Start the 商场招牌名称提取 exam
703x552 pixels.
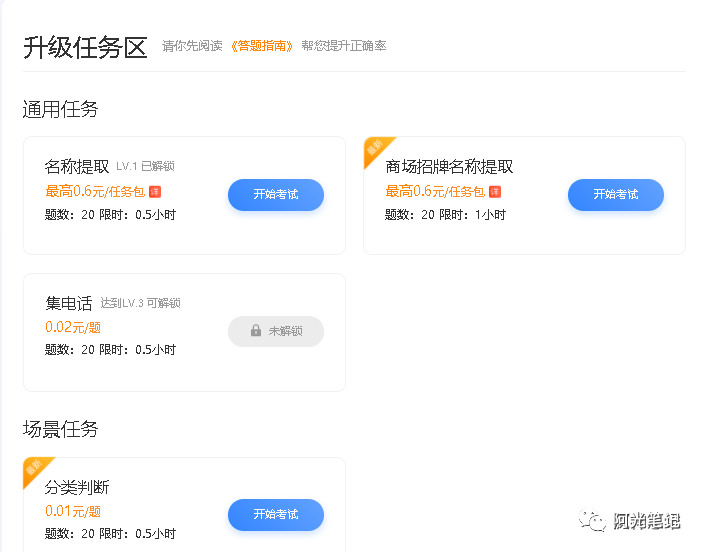(615, 194)
